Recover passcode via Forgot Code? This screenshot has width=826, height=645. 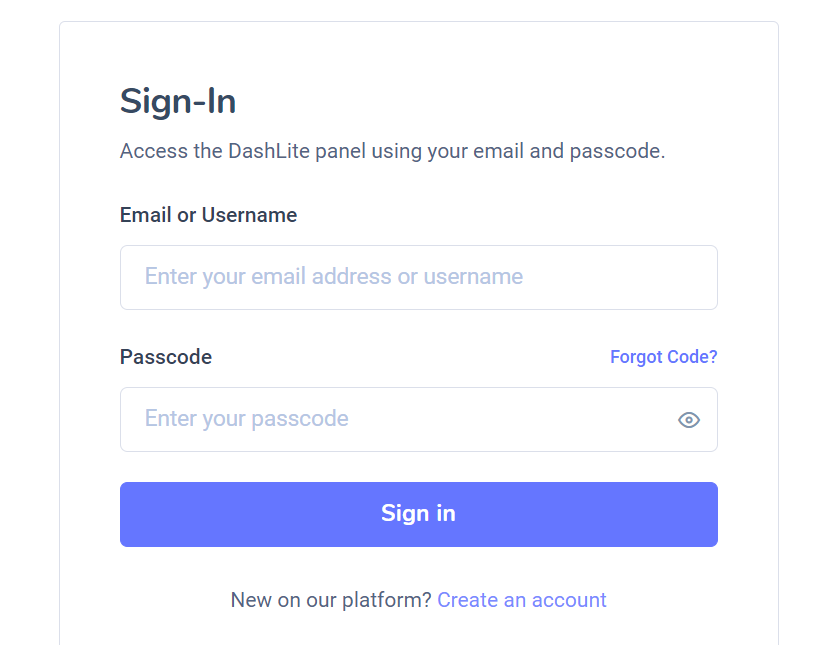click(x=663, y=357)
